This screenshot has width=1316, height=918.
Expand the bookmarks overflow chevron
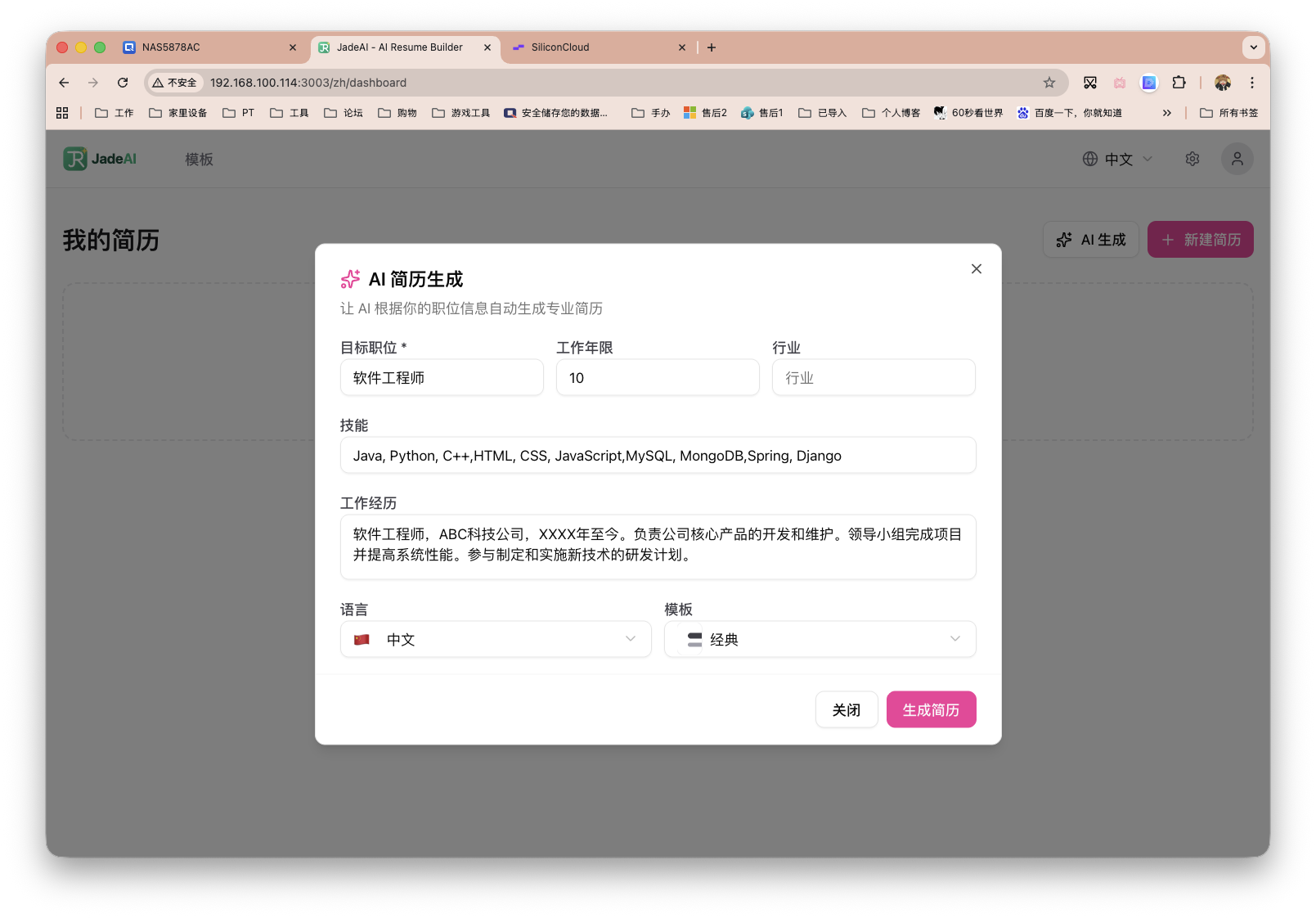[1167, 112]
